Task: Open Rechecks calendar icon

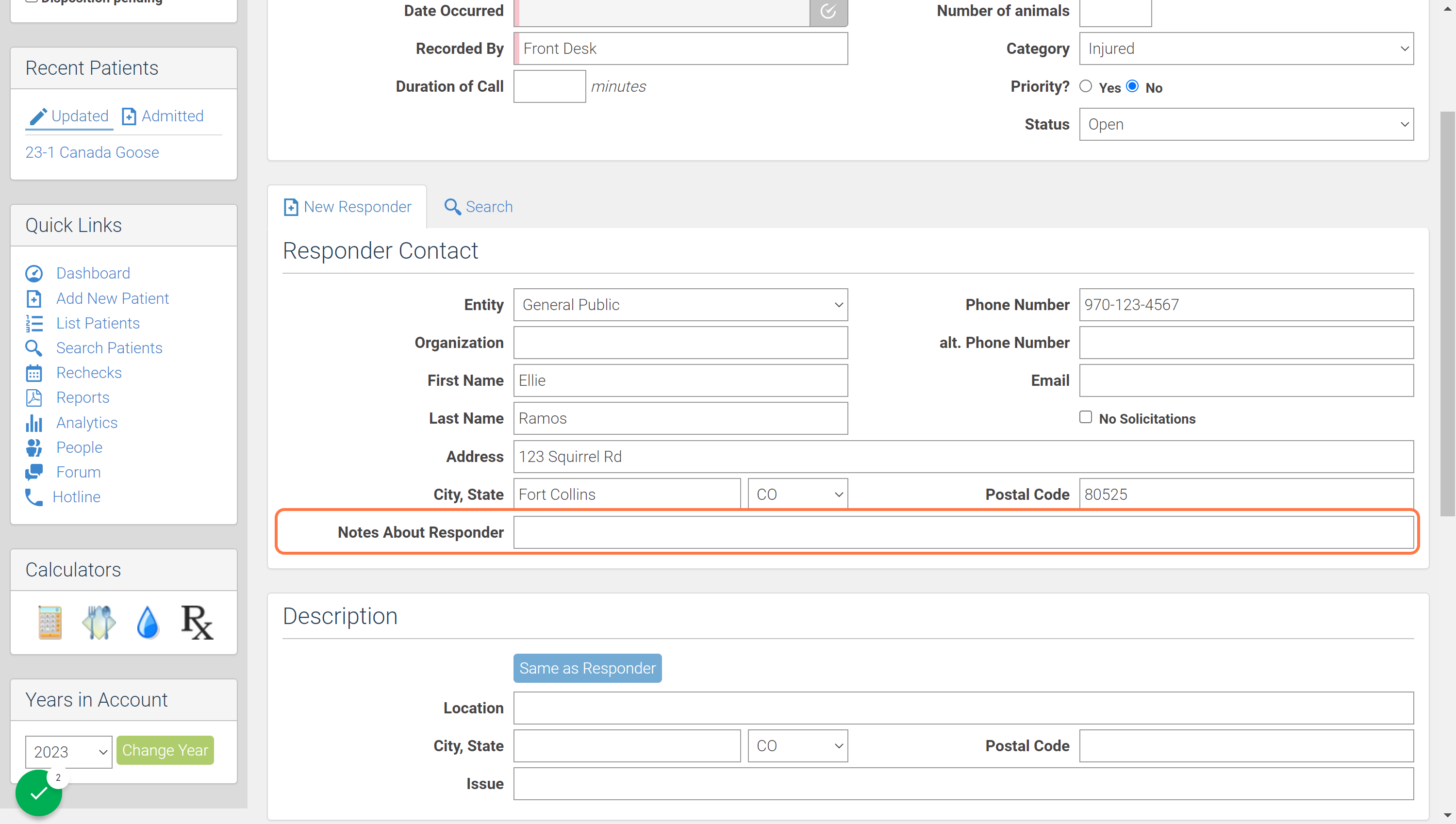Action: click(34, 373)
